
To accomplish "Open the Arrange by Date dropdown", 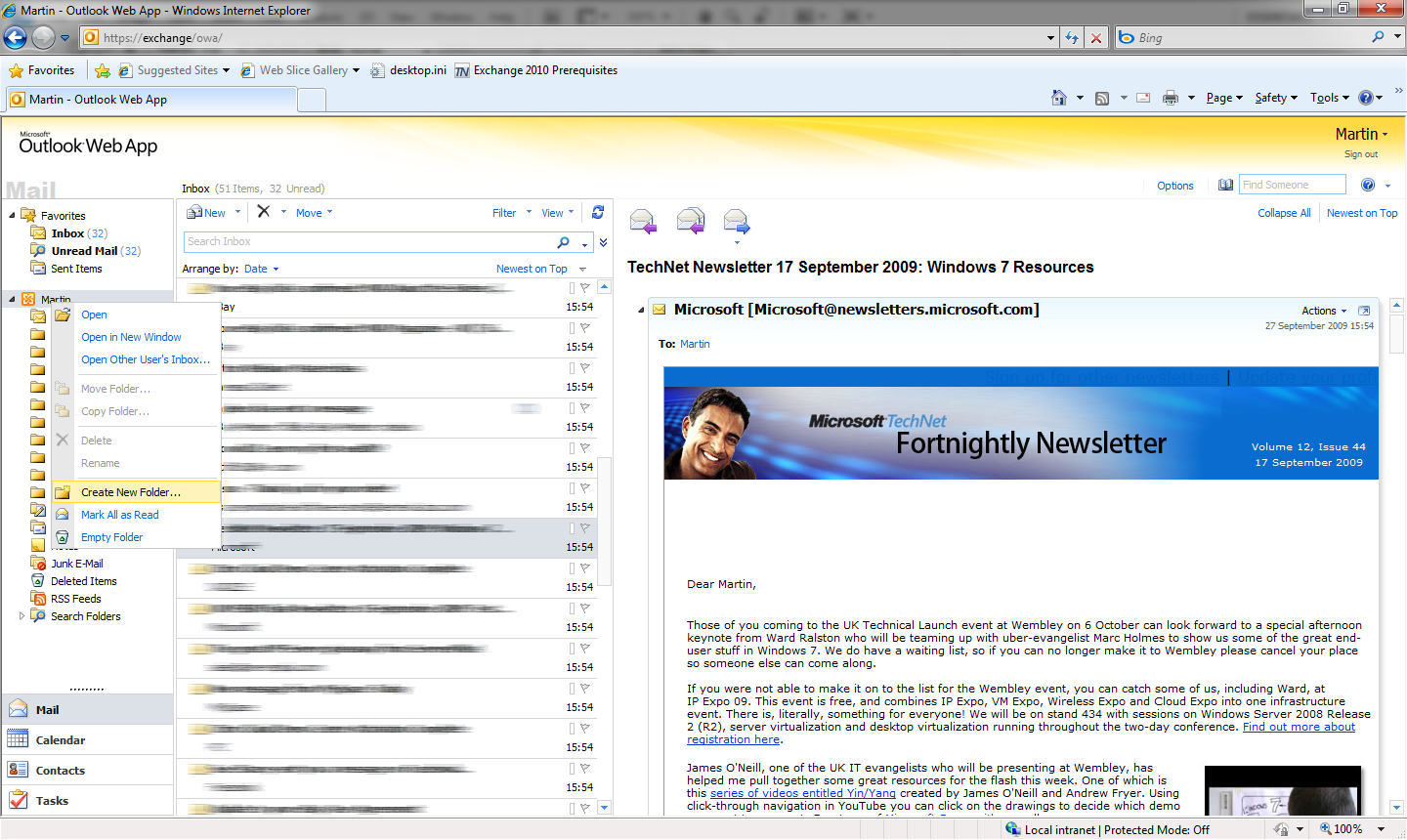I will click(261, 269).
